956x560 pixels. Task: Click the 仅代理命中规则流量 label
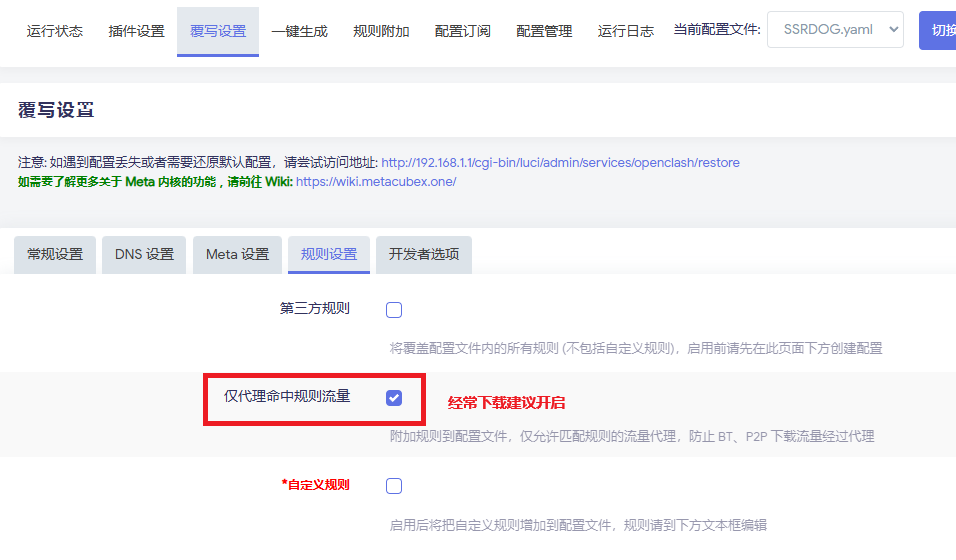tap(287, 397)
